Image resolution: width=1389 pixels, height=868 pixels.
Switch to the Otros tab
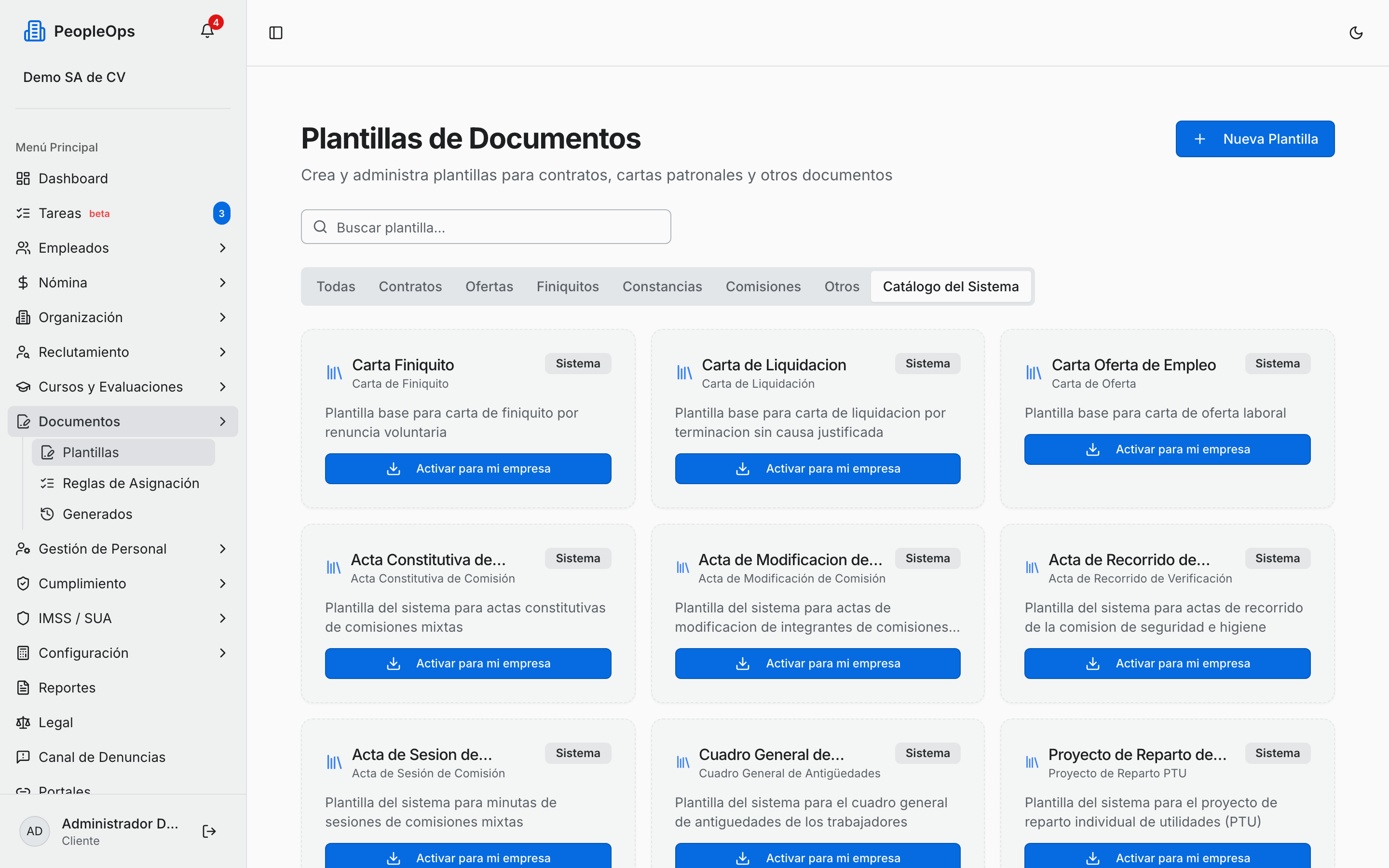coord(842,286)
